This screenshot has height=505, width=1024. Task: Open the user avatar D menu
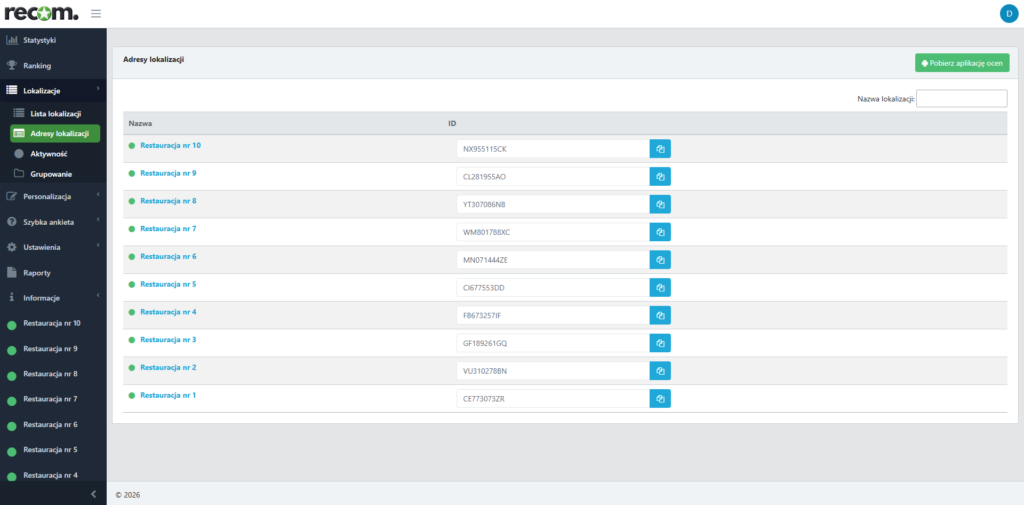tap(1007, 13)
